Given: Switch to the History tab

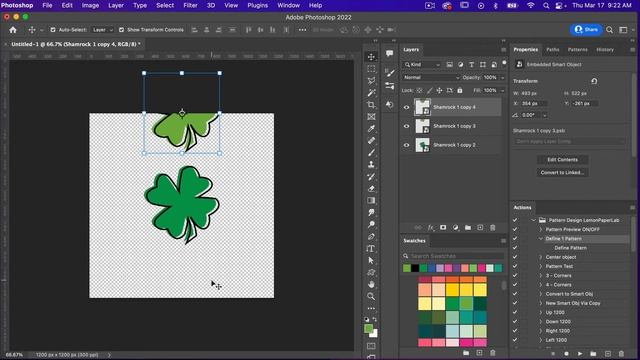Looking at the screenshot, I should [605, 49].
